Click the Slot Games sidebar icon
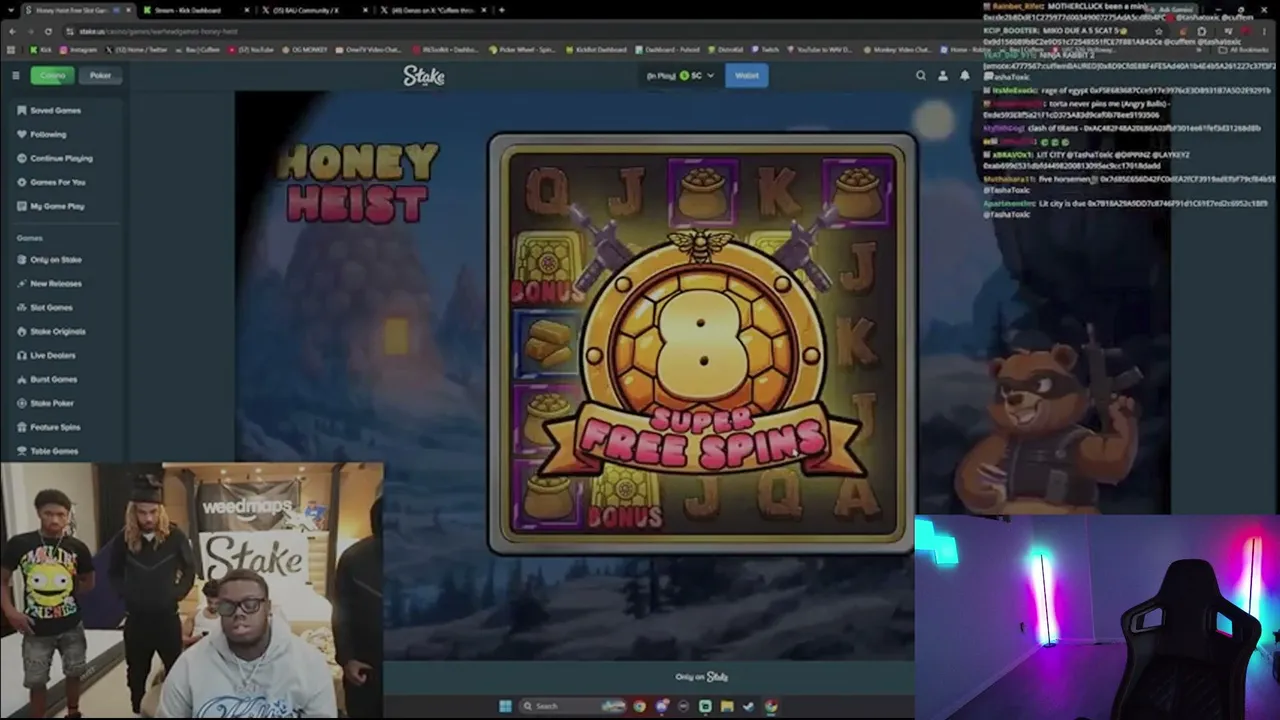Image resolution: width=1280 pixels, height=720 pixels. pyautogui.click(x=22, y=307)
